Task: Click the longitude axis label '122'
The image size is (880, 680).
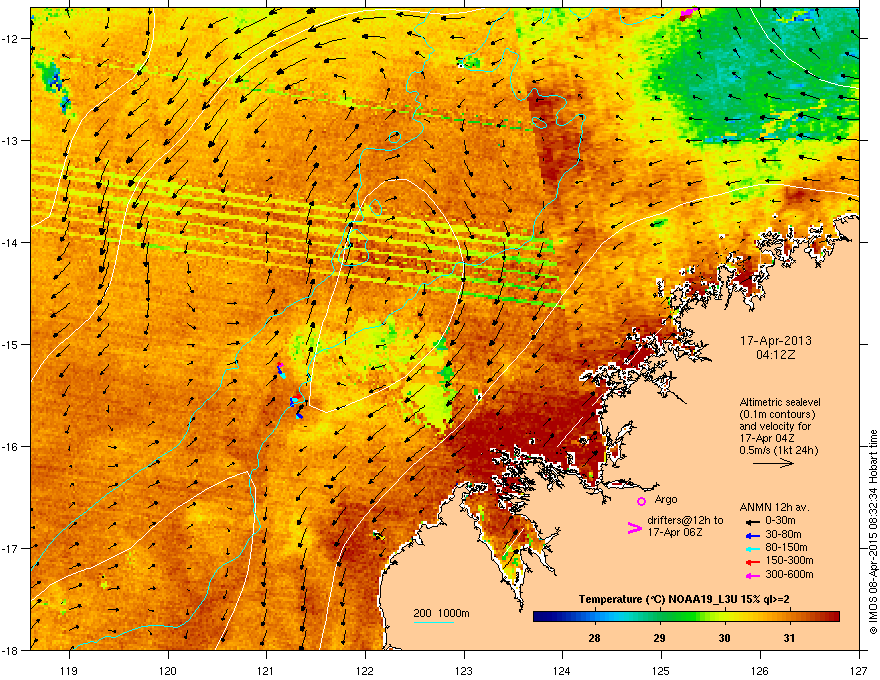Action: pos(365,670)
